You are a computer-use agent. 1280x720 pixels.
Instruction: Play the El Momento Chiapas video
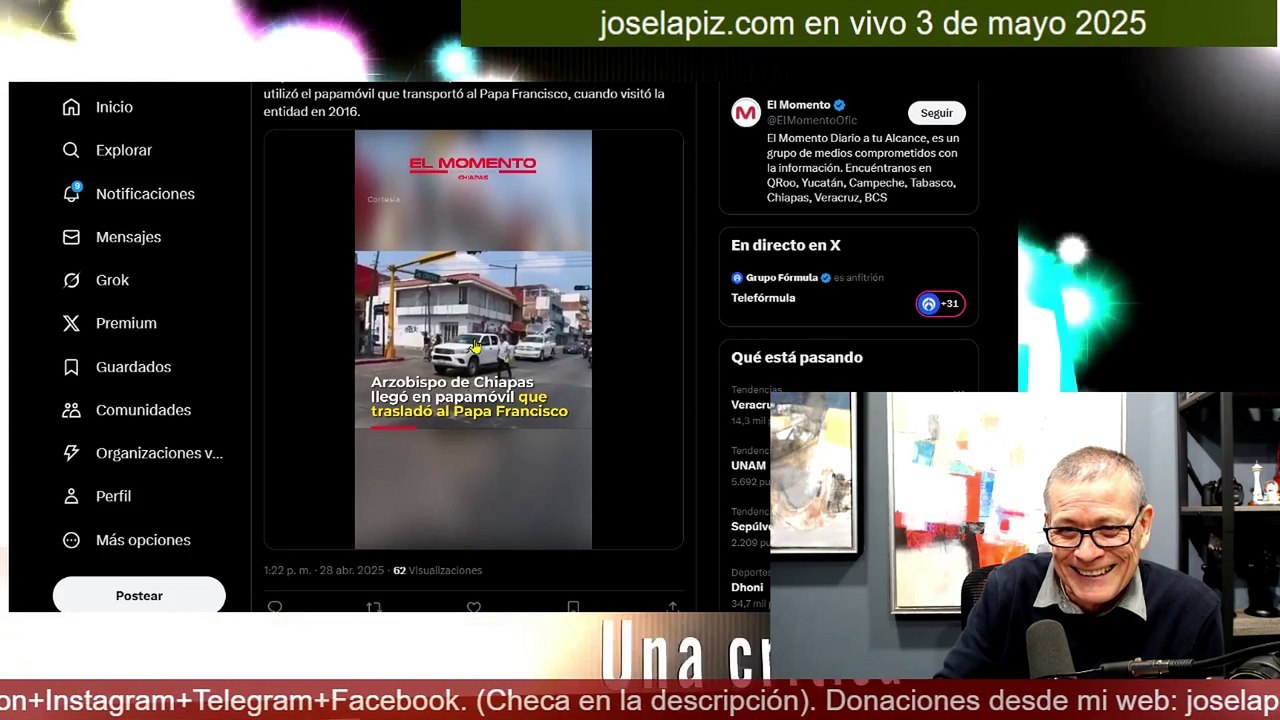tap(473, 339)
